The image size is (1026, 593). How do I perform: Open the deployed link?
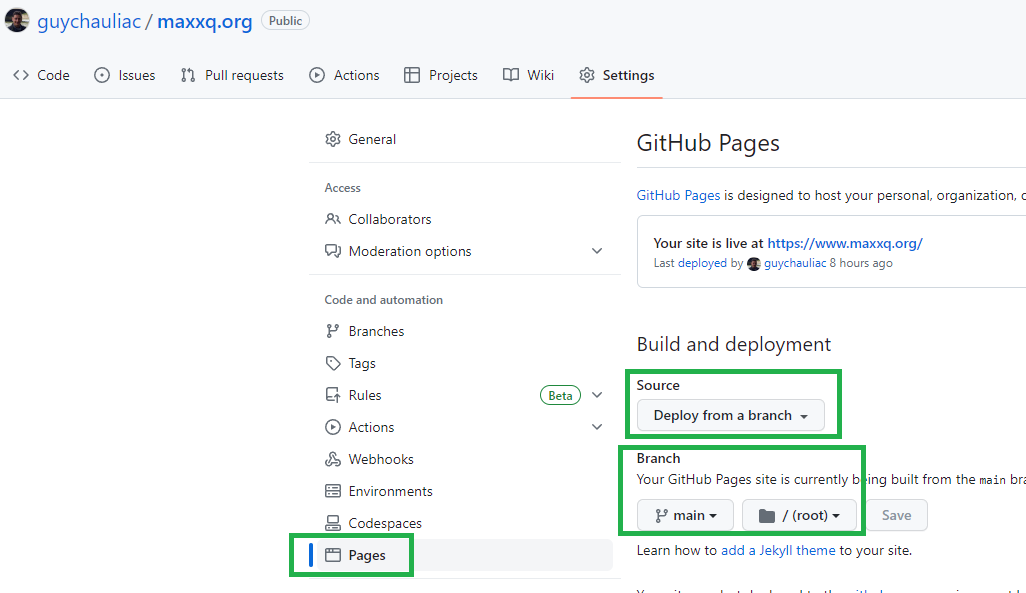point(702,263)
